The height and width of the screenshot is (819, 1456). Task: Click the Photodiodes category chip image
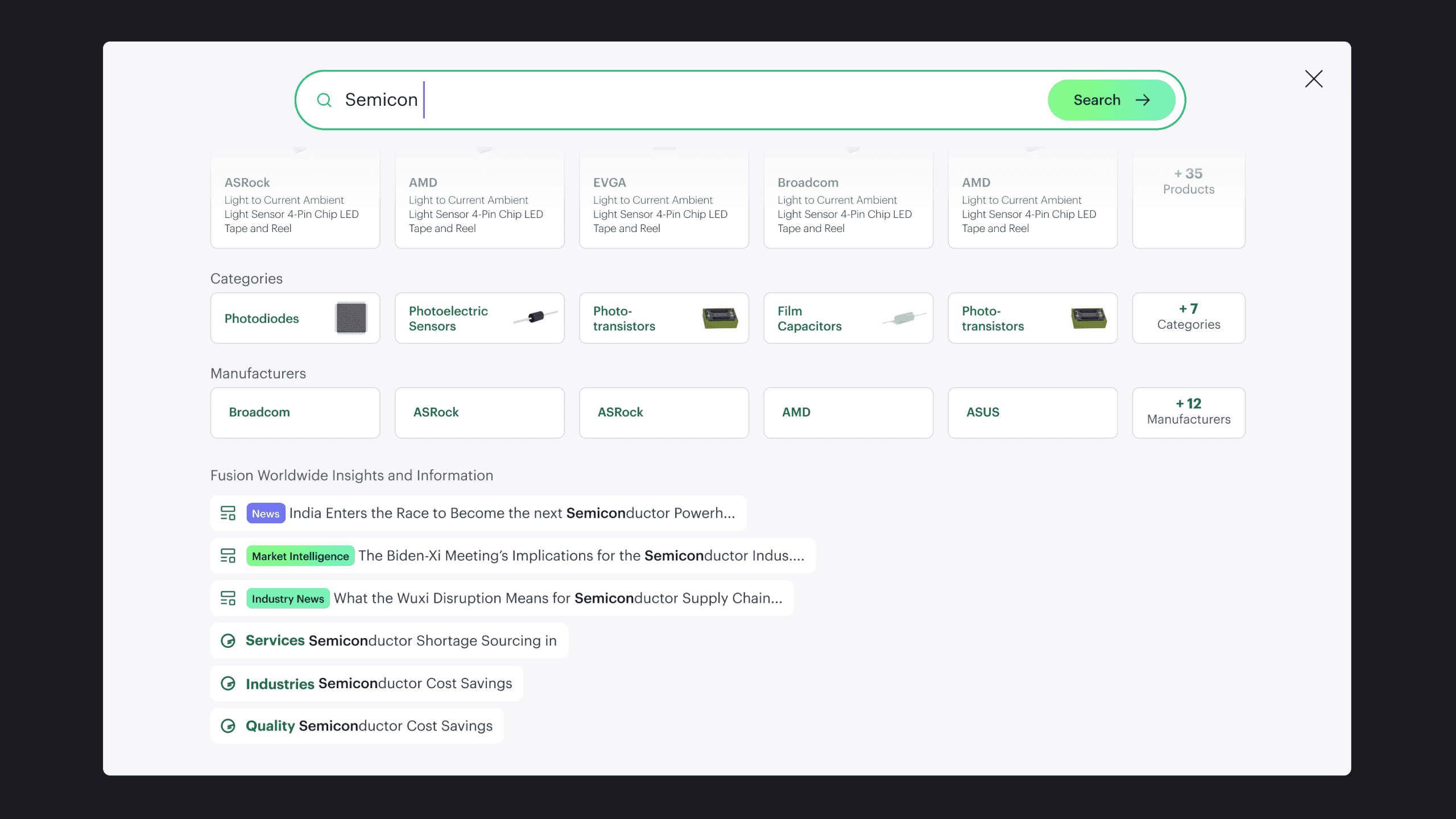point(351,318)
